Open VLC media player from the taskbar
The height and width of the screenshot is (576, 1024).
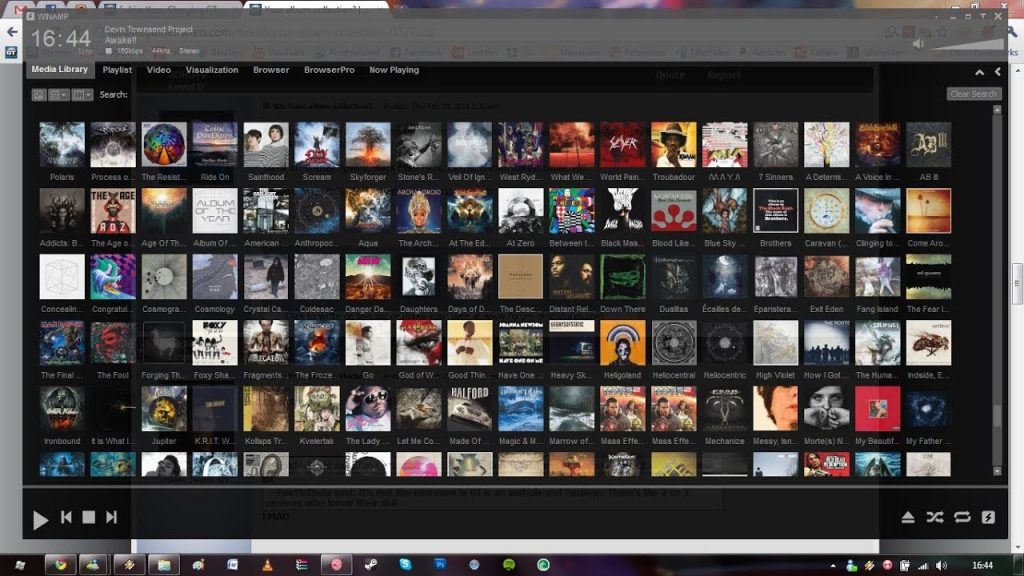[266, 564]
